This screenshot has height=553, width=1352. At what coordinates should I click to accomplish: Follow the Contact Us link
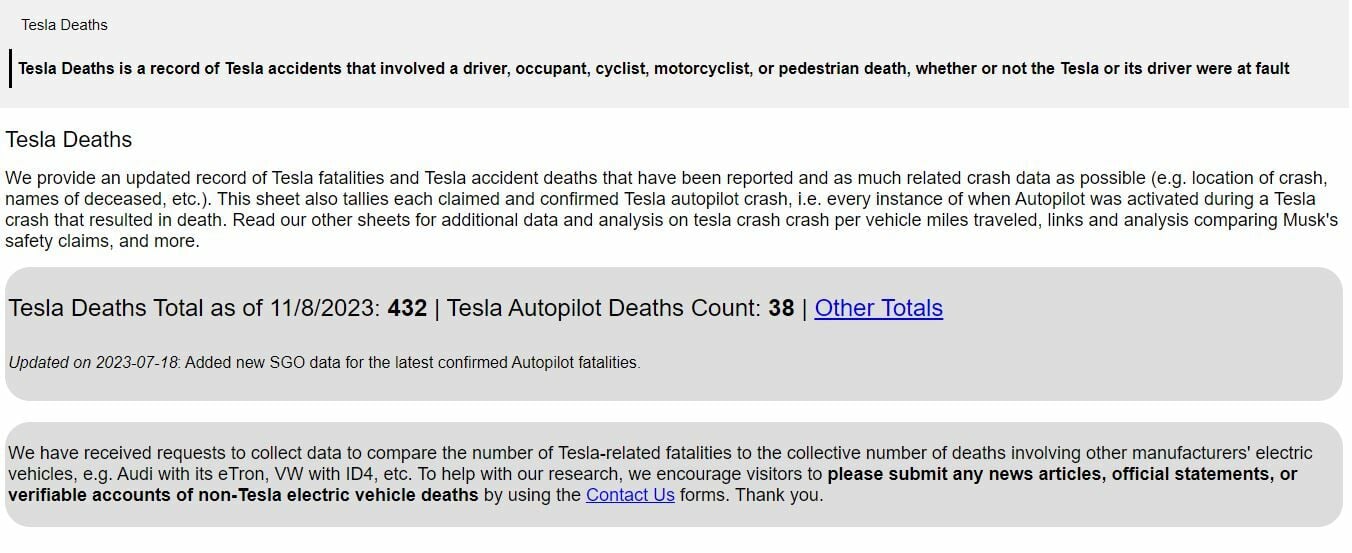point(630,495)
